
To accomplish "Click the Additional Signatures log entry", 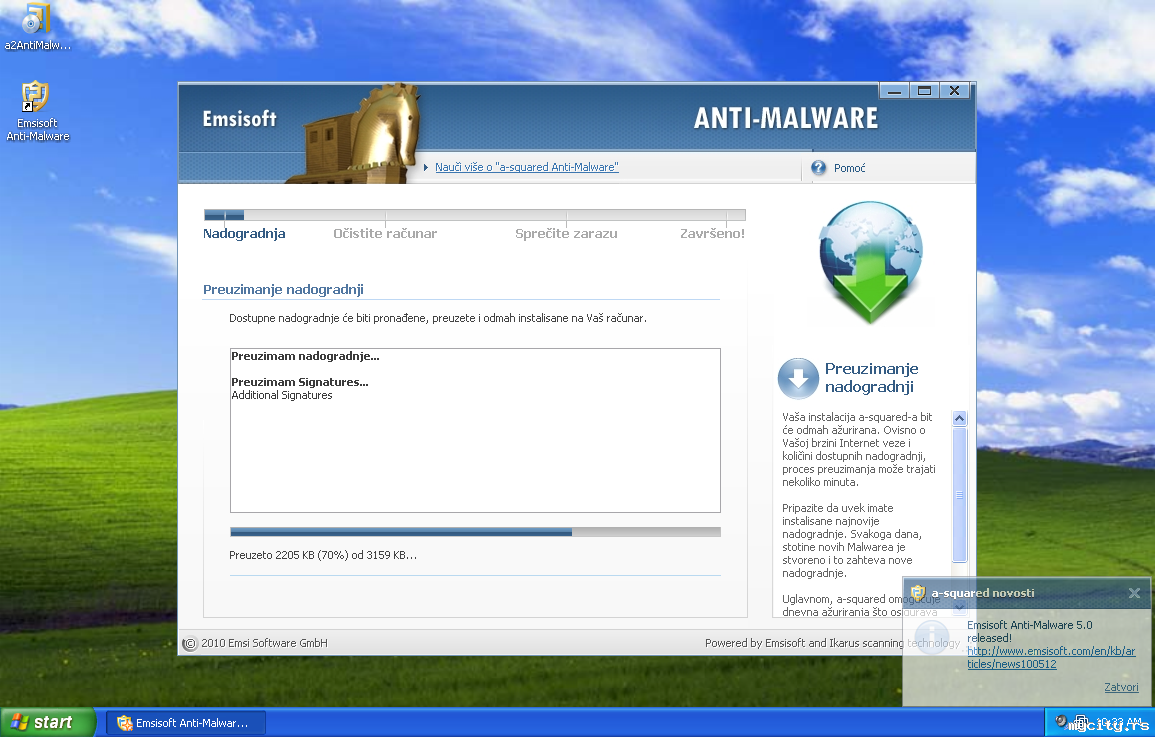I will [x=281, y=395].
